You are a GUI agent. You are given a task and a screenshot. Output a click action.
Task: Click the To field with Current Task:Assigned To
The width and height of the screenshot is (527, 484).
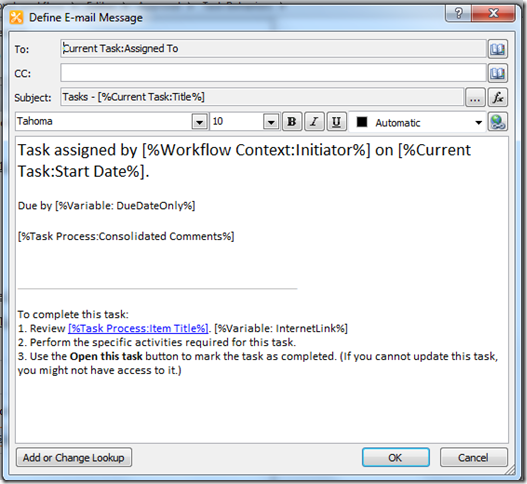coord(273,49)
